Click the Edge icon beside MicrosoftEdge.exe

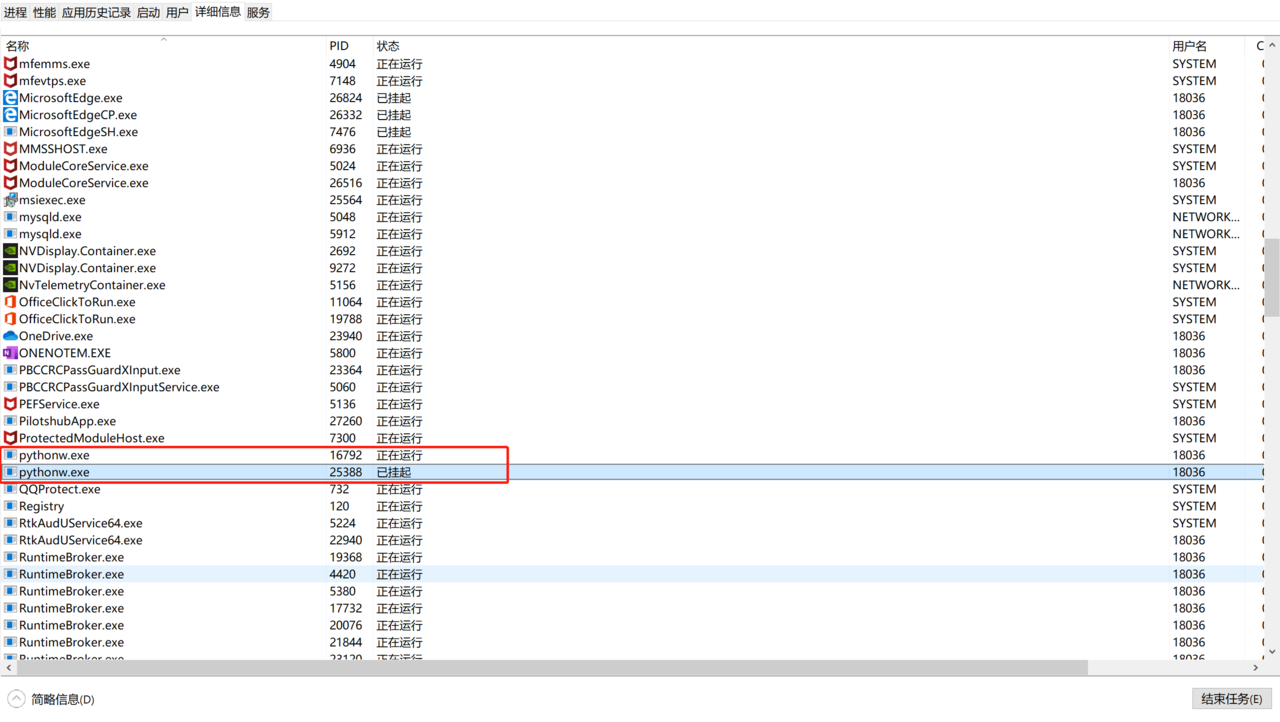pyautogui.click(x=10, y=98)
